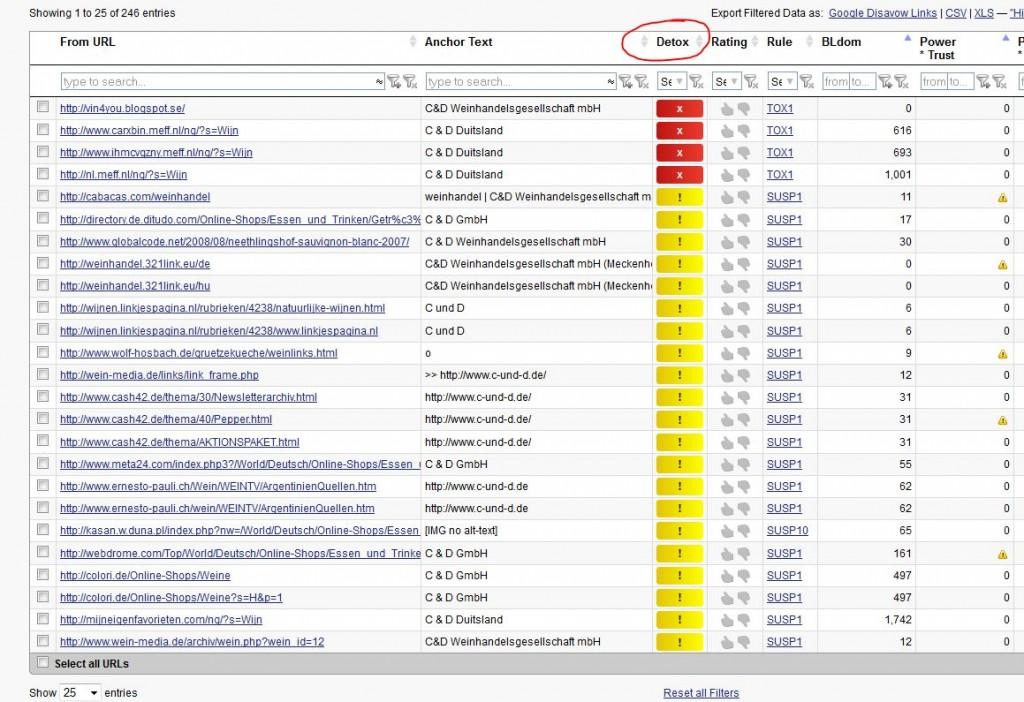Thumbs up the colori.de/Online-Shops/Weine row
Screen dimensions: 1024x702
[727, 576]
